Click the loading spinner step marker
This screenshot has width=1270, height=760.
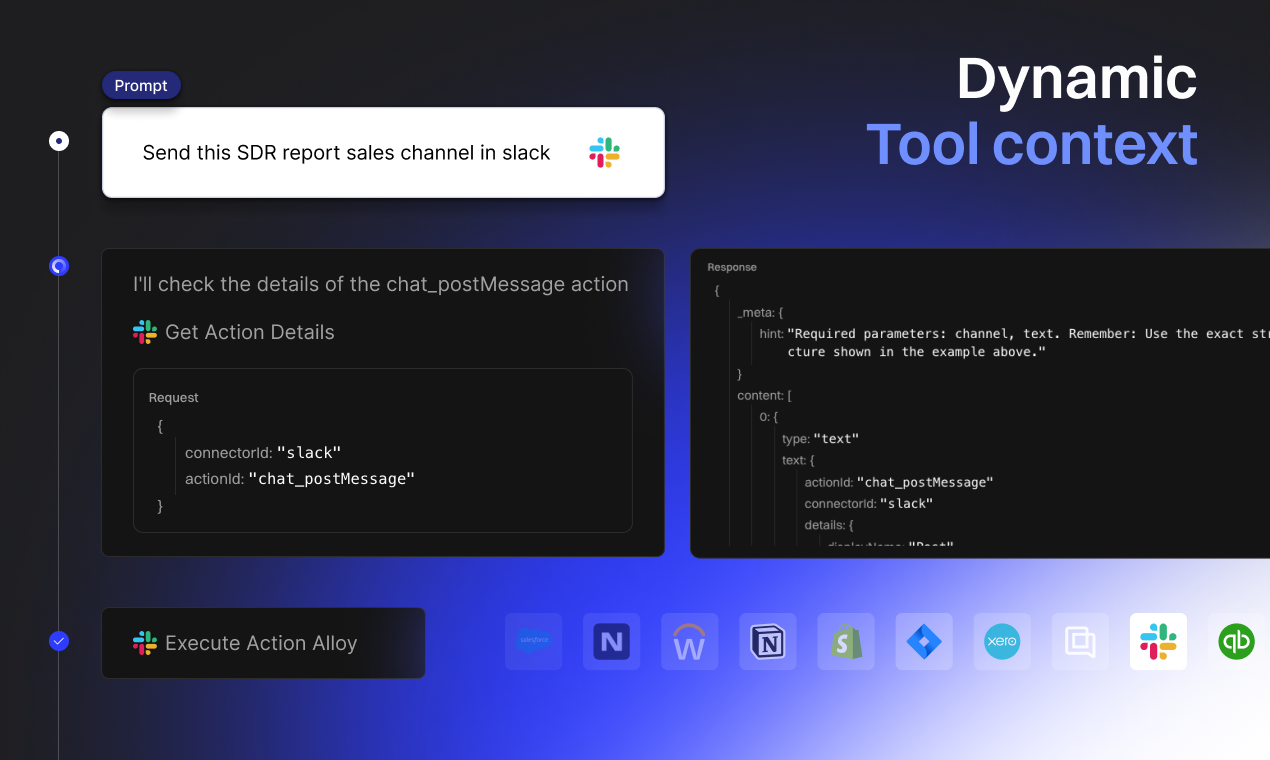(x=59, y=266)
